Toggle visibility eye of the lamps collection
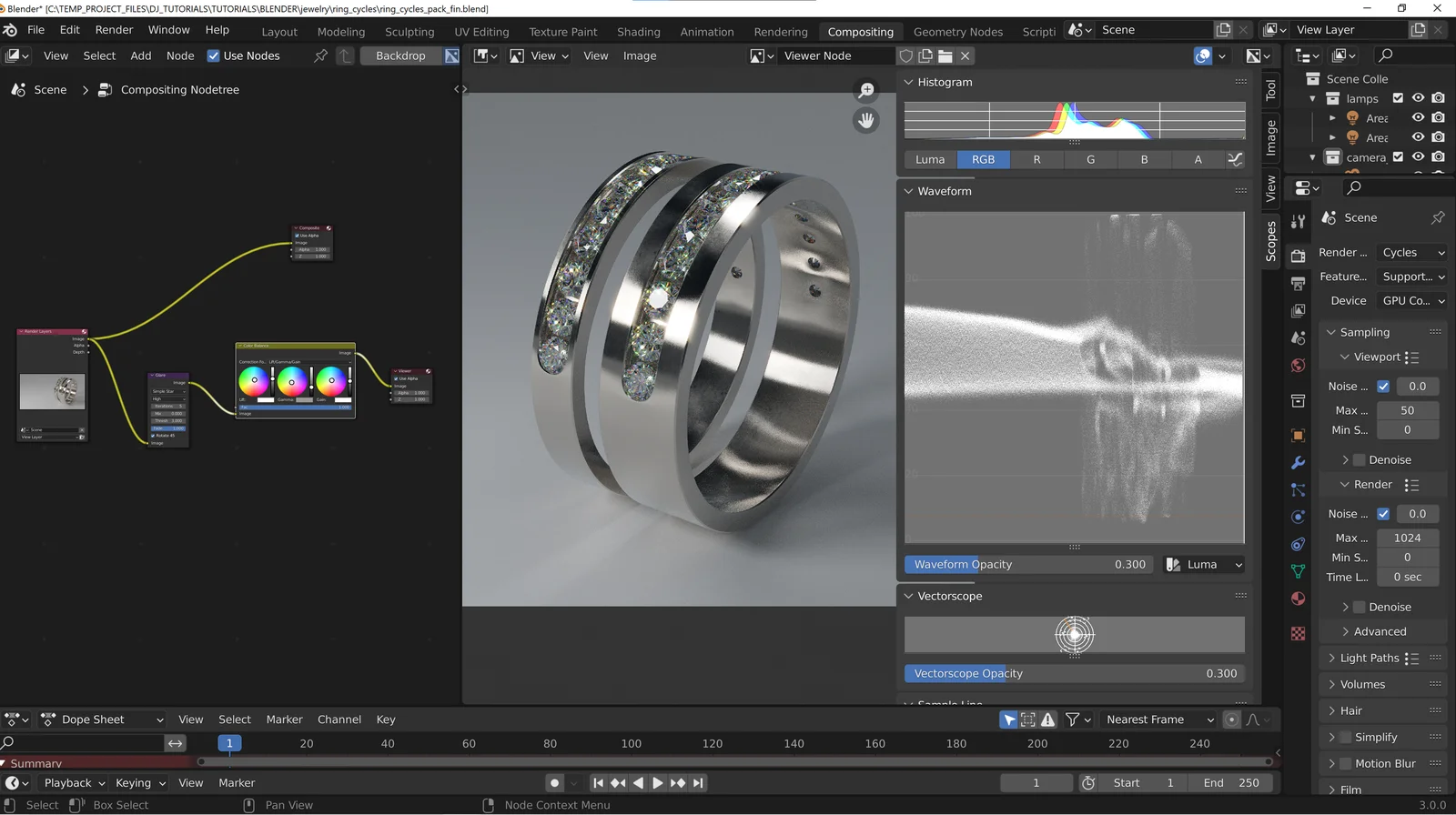The height and width of the screenshot is (815, 1456). pos(1418,98)
